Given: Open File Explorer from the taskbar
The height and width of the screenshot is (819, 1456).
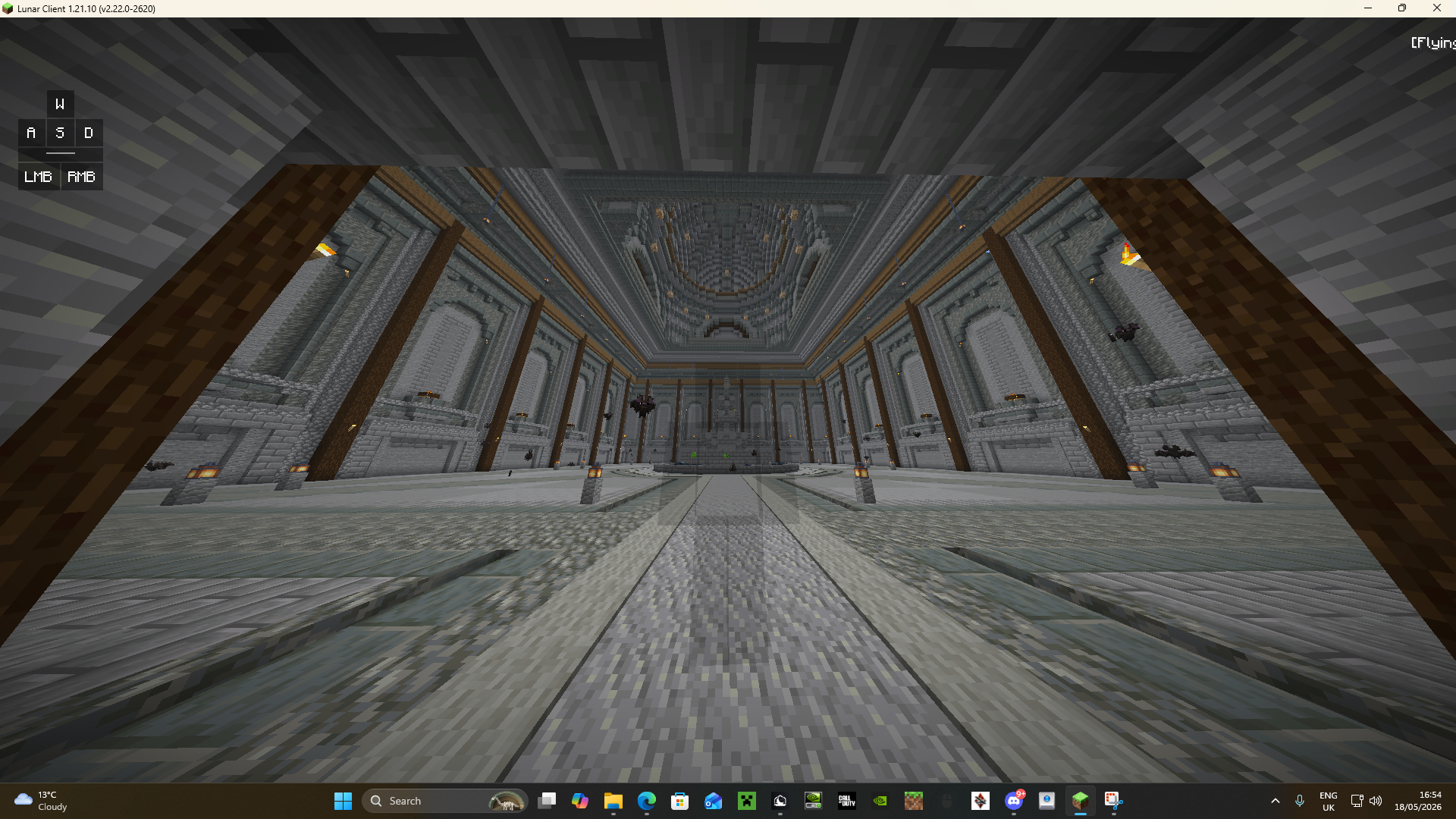Looking at the screenshot, I should (x=613, y=801).
